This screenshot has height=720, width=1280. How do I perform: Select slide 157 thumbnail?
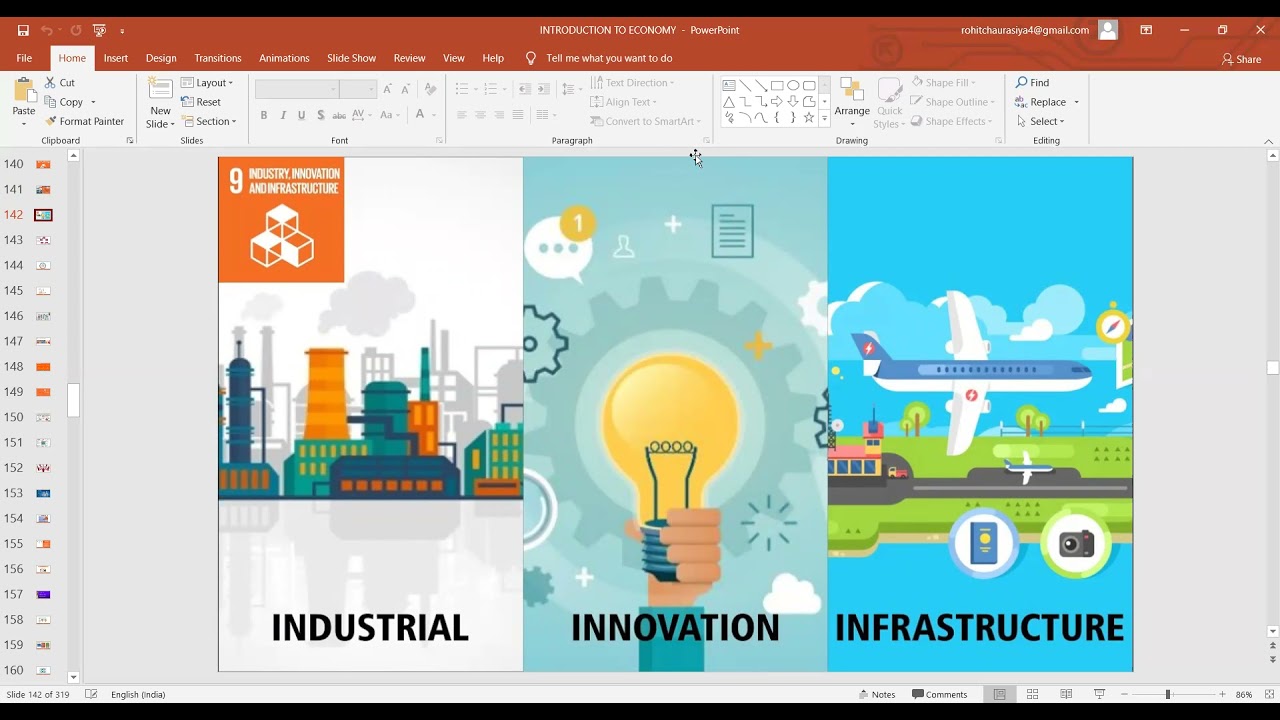43,594
